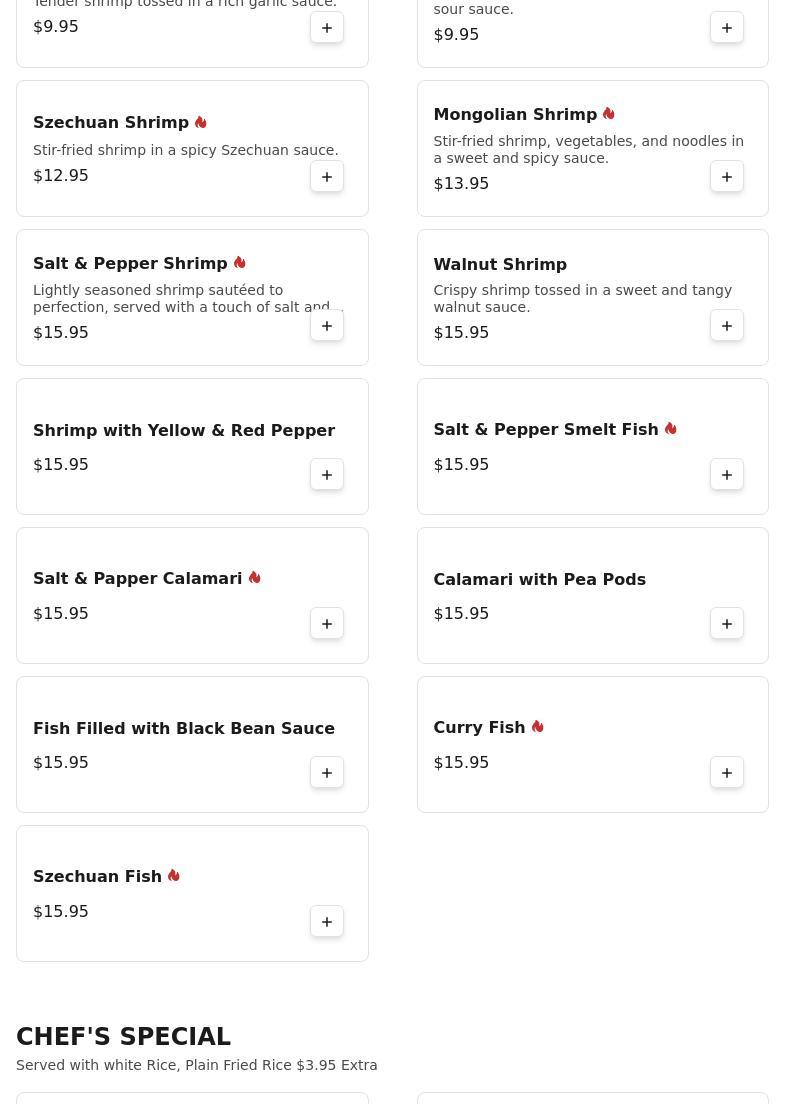Click the Chef's Special section heading
785x1104 pixels.
[x=123, y=1037]
